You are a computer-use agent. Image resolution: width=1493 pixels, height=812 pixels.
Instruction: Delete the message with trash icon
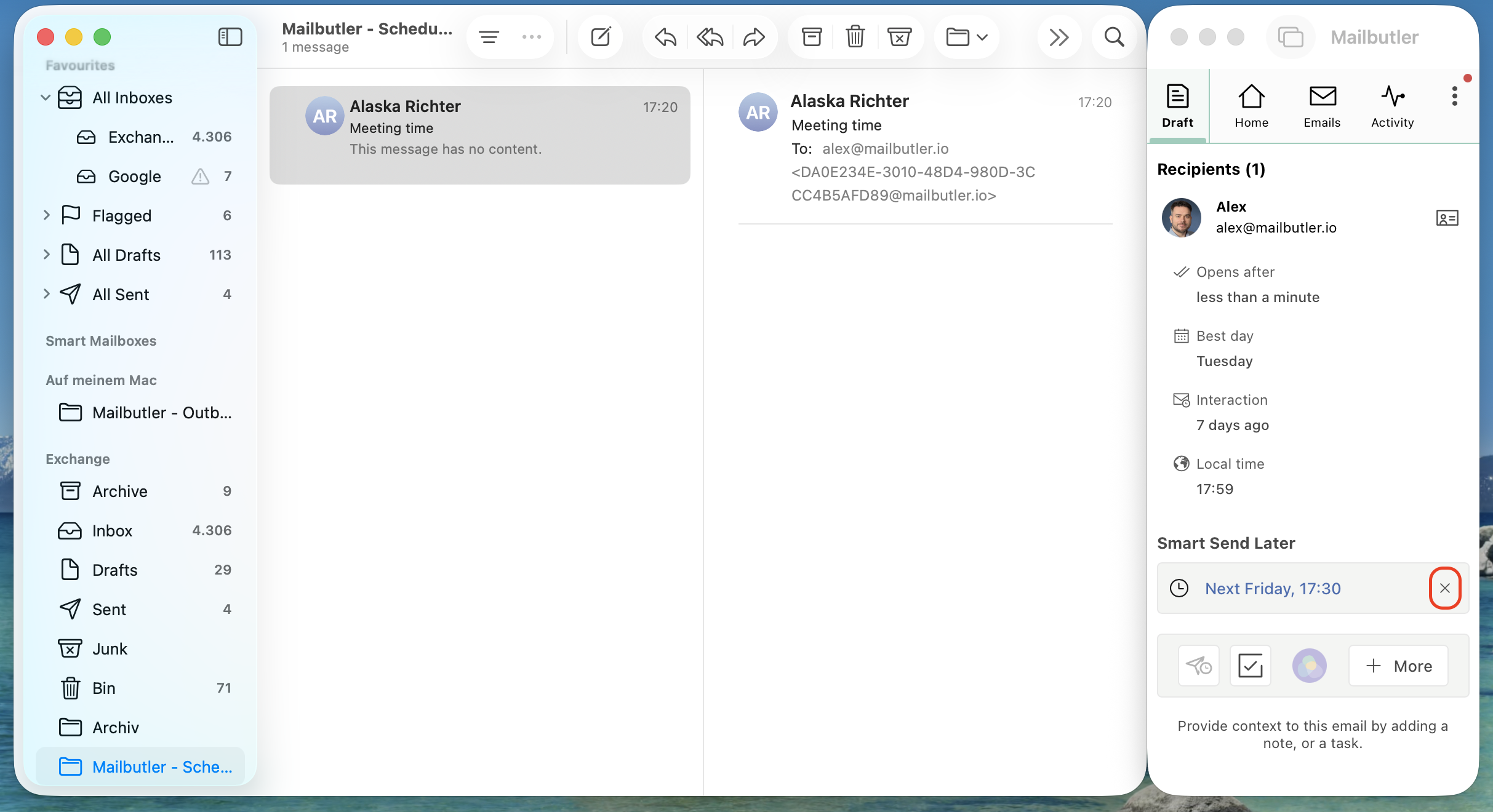tap(855, 38)
